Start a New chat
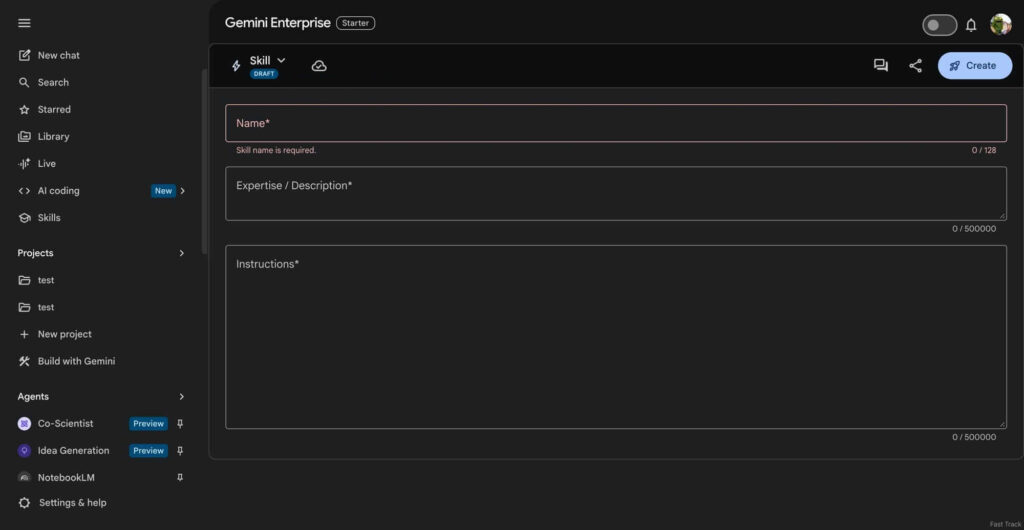 click(x=58, y=56)
